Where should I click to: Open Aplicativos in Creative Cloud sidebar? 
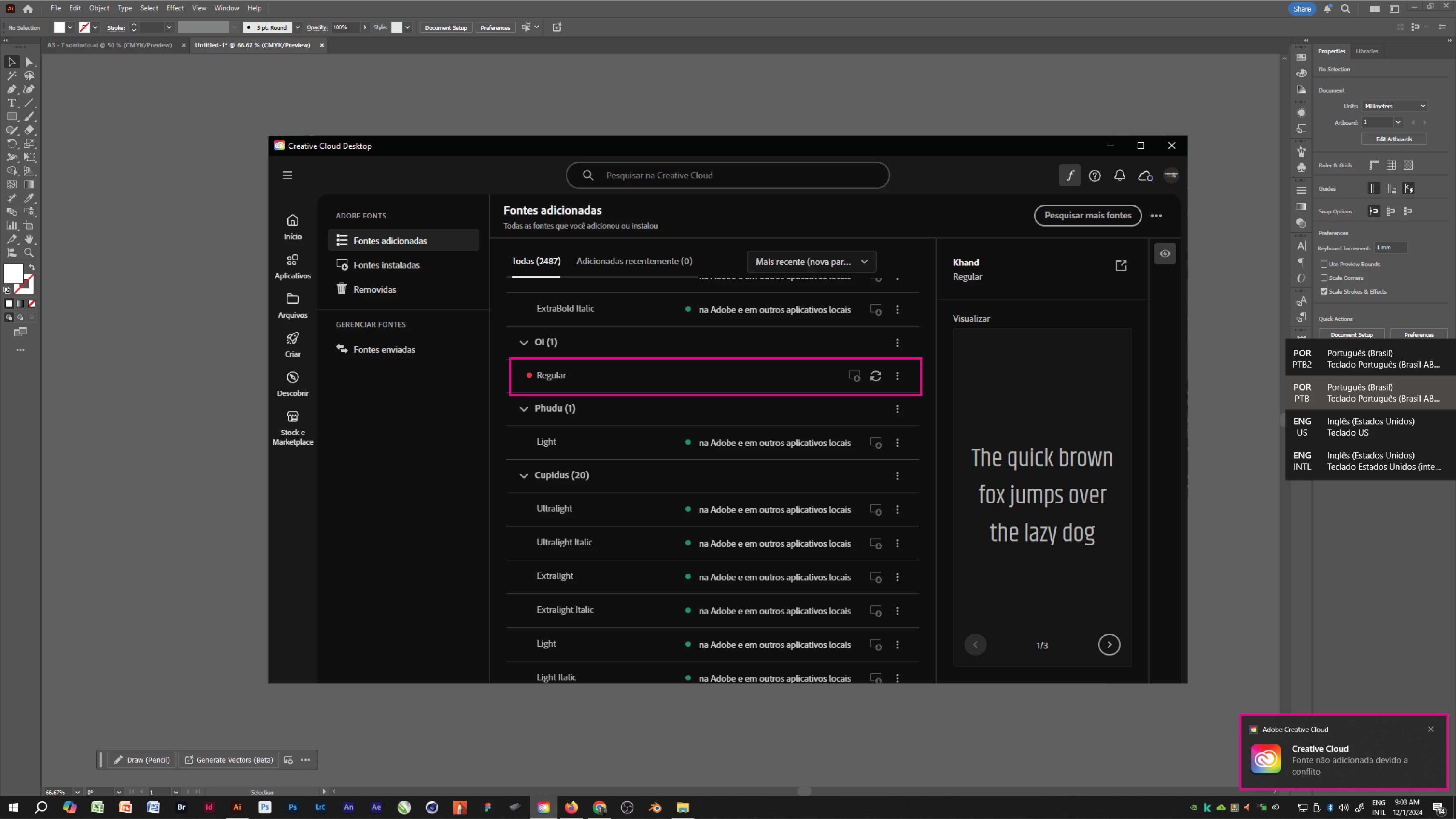[x=292, y=267]
